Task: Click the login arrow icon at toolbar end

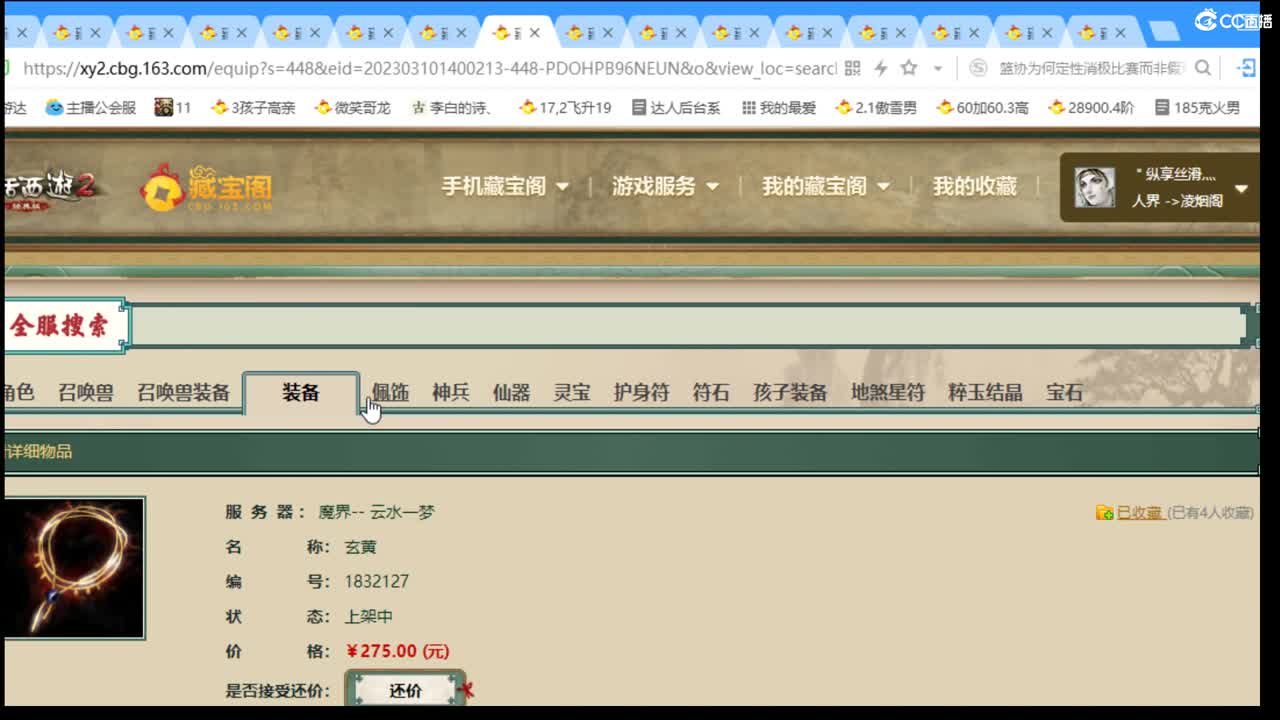Action: tap(1247, 68)
